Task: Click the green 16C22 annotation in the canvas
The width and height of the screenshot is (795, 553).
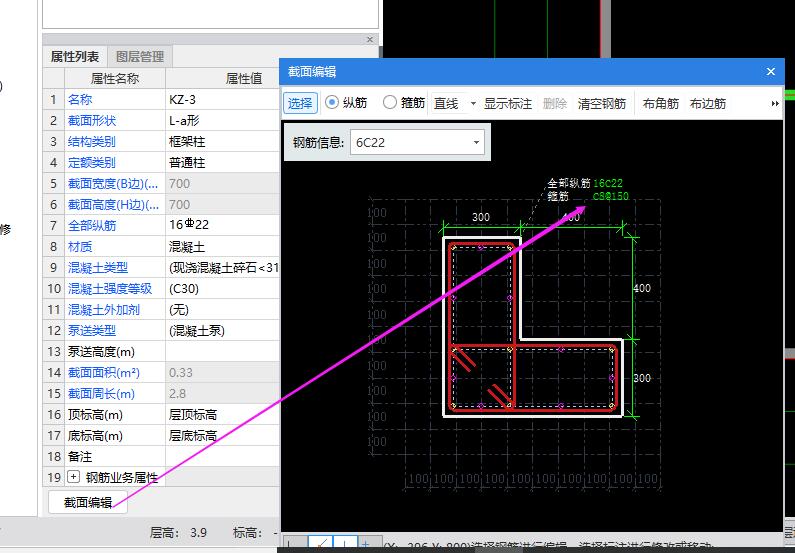Action: (608, 183)
